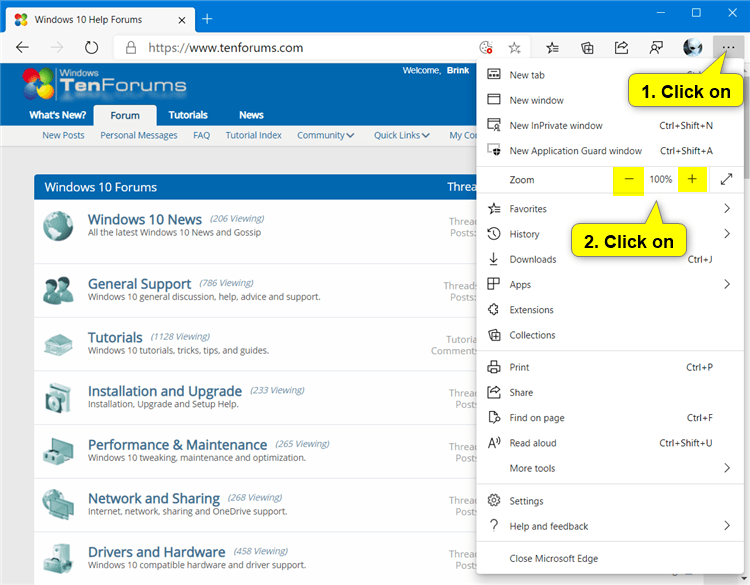The width and height of the screenshot is (750, 585).
Task: Choose New InPrivate window
Action: click(610, 125)
